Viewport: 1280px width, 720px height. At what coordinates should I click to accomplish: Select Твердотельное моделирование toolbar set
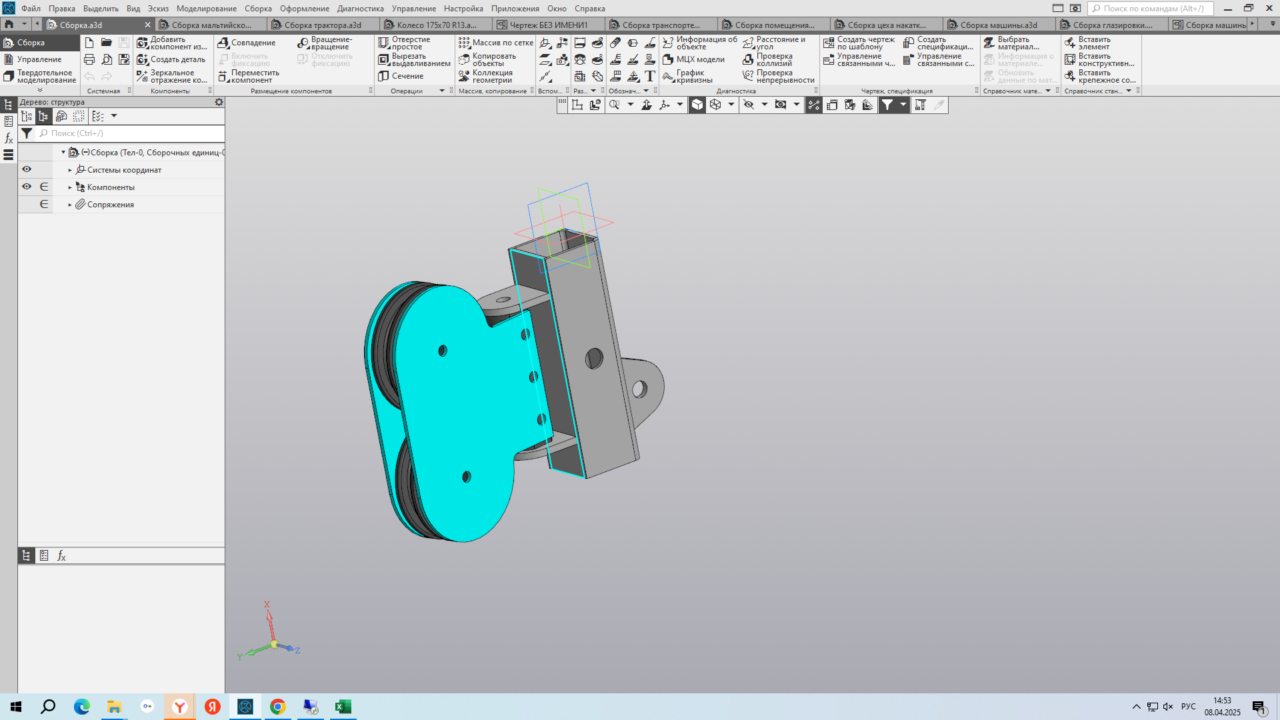(x=39, y=76)
